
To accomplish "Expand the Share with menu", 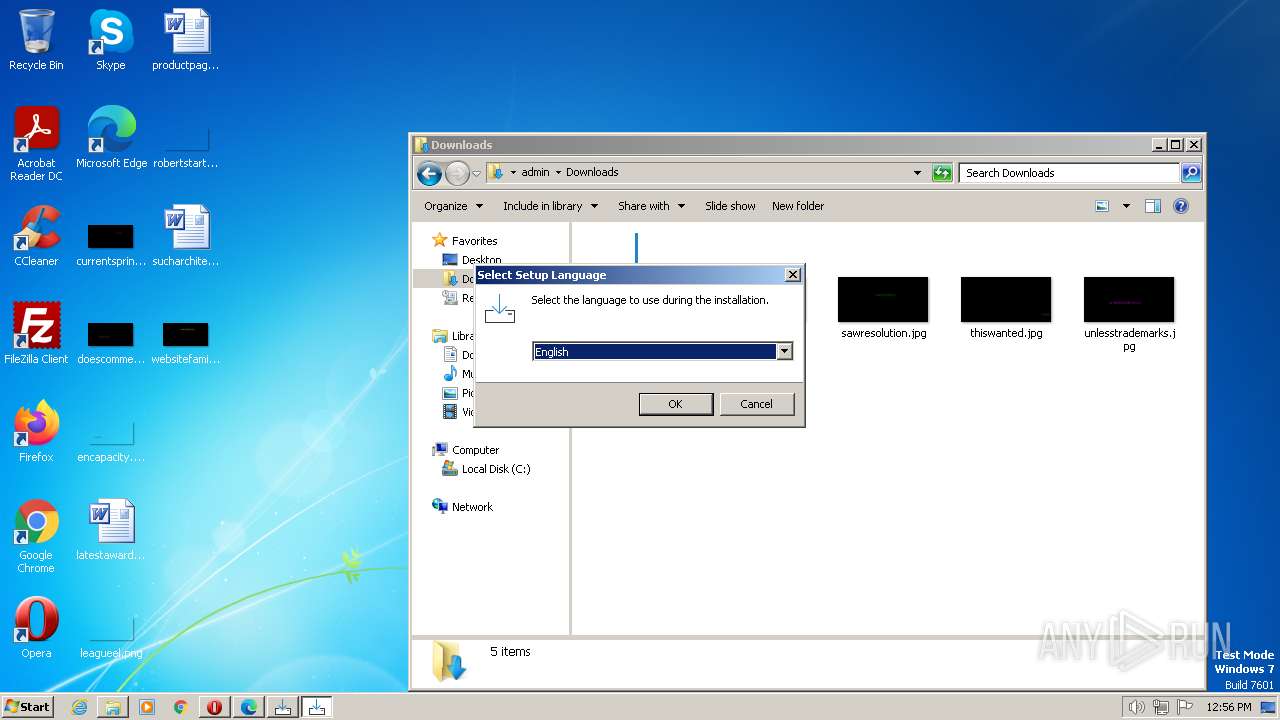I will pos(651,206).
